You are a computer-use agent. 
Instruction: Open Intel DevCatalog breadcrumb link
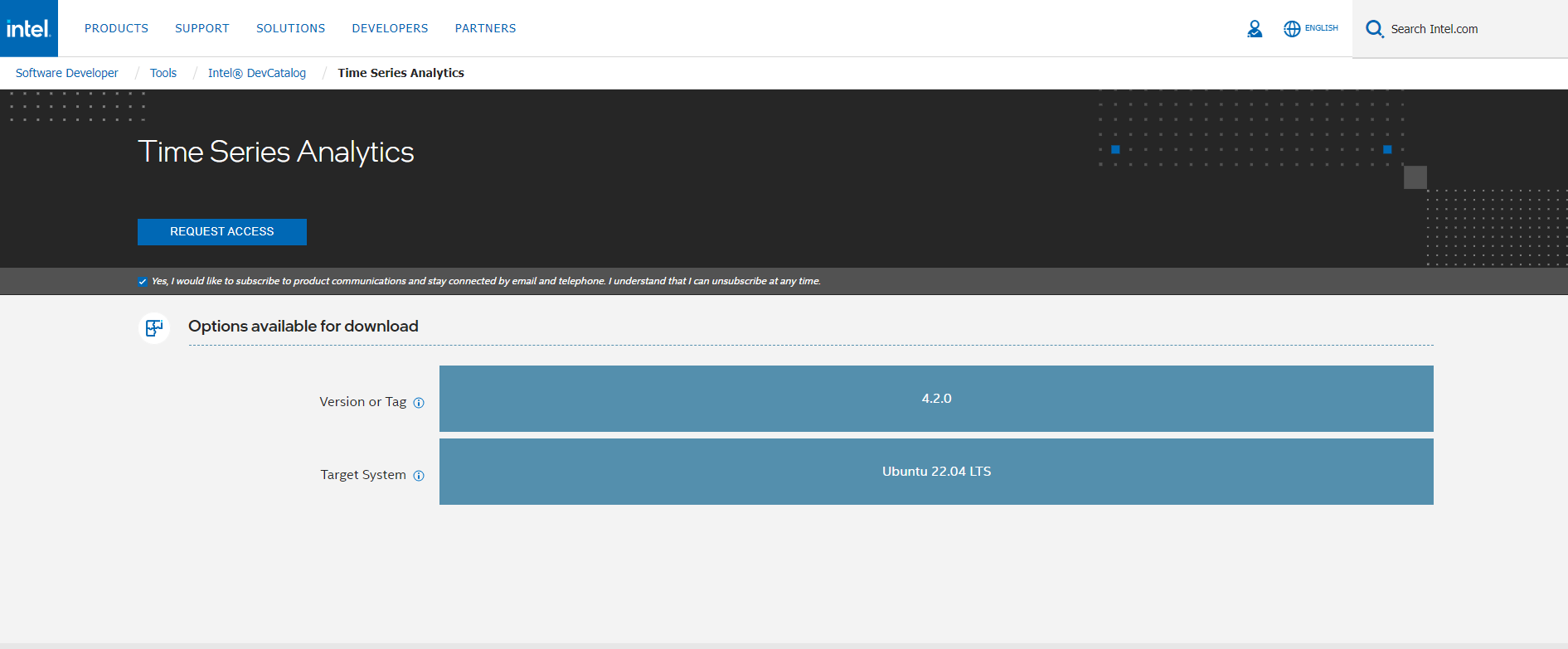pyautogui.click(x=257, y=73)
